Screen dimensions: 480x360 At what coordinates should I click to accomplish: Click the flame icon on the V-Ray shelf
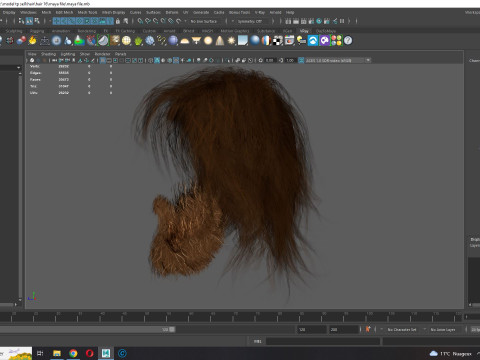click(x=33, y=41)
